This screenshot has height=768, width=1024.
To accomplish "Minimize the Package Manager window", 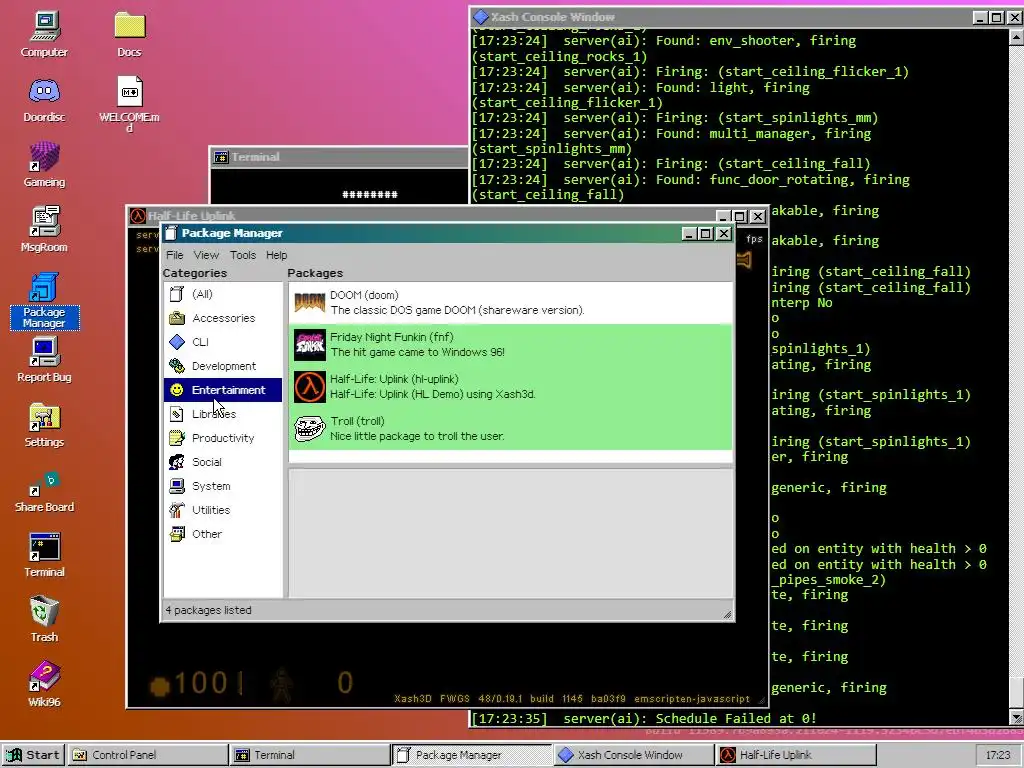I will pos(688,233).
